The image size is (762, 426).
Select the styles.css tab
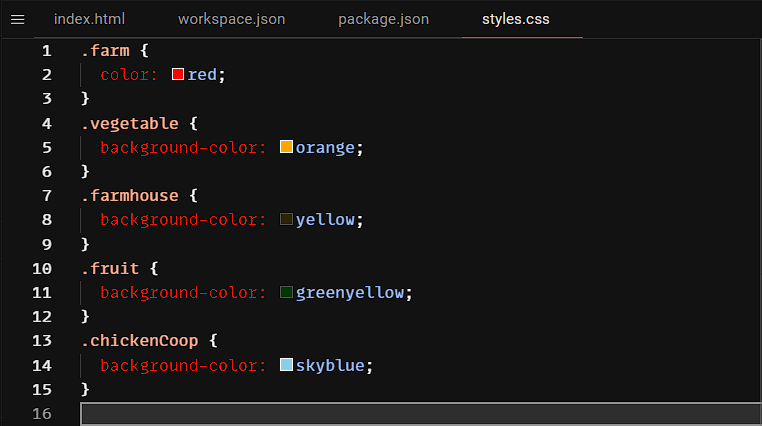(516, 19)
